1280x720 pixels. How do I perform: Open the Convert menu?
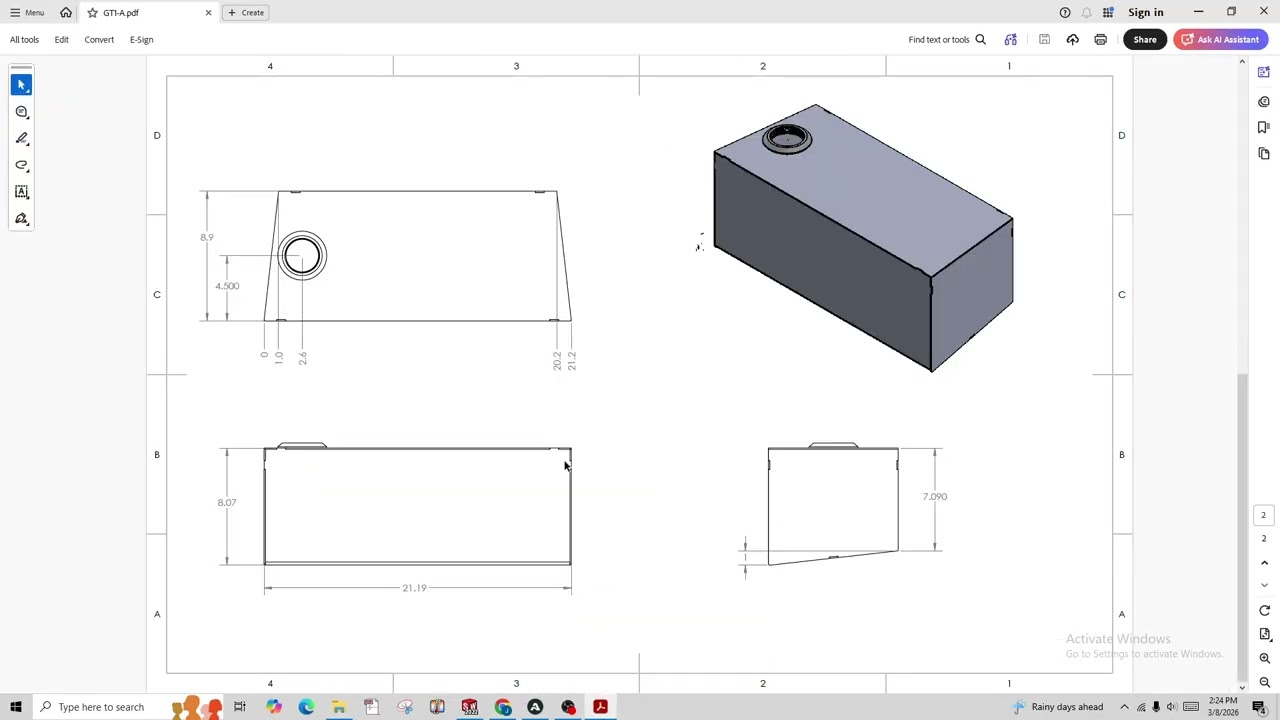pyautogui.click(x=99, y=39)
